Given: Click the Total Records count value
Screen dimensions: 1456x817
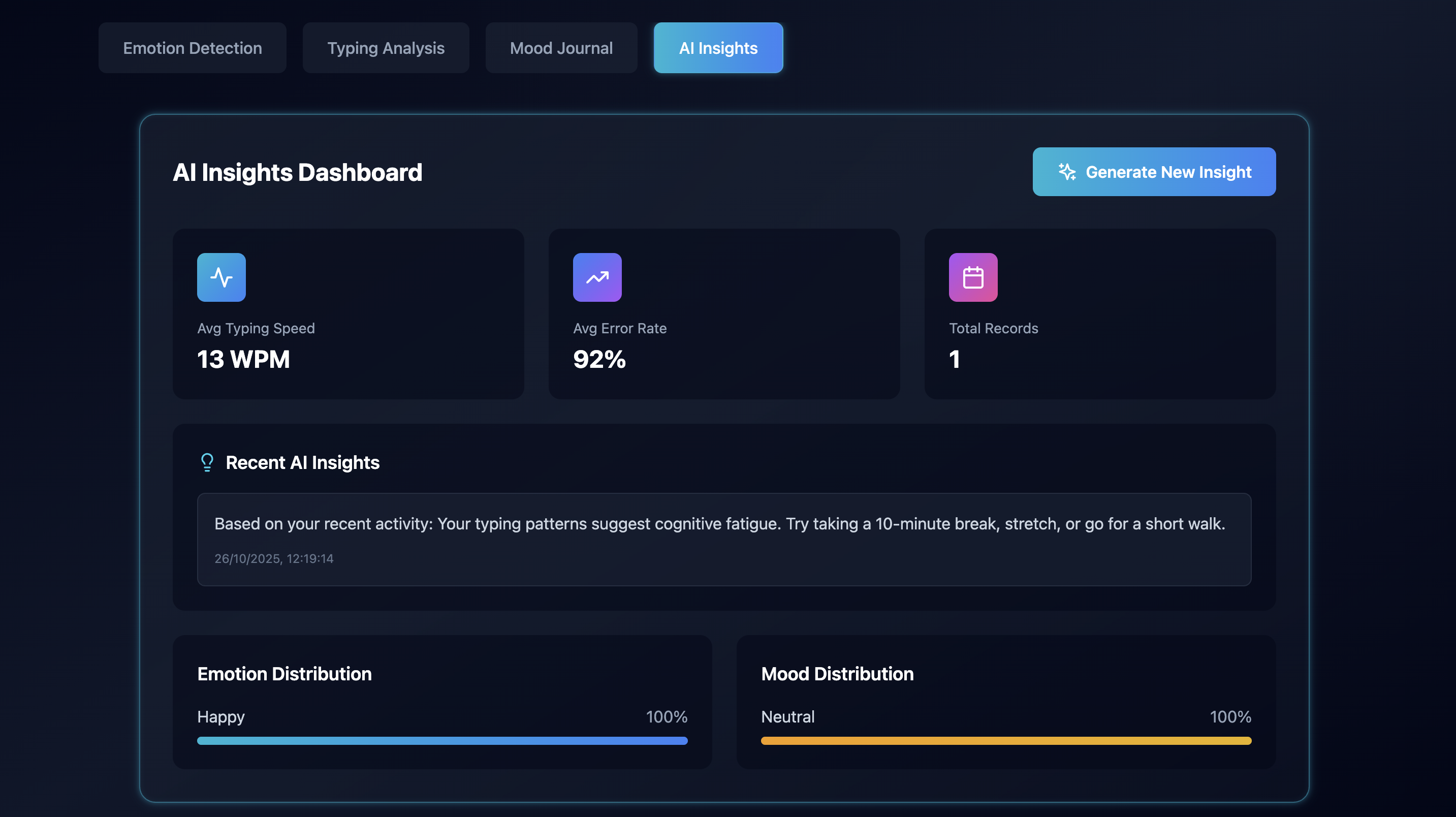Looking at the screenshot, I should (x=954, y=359).
